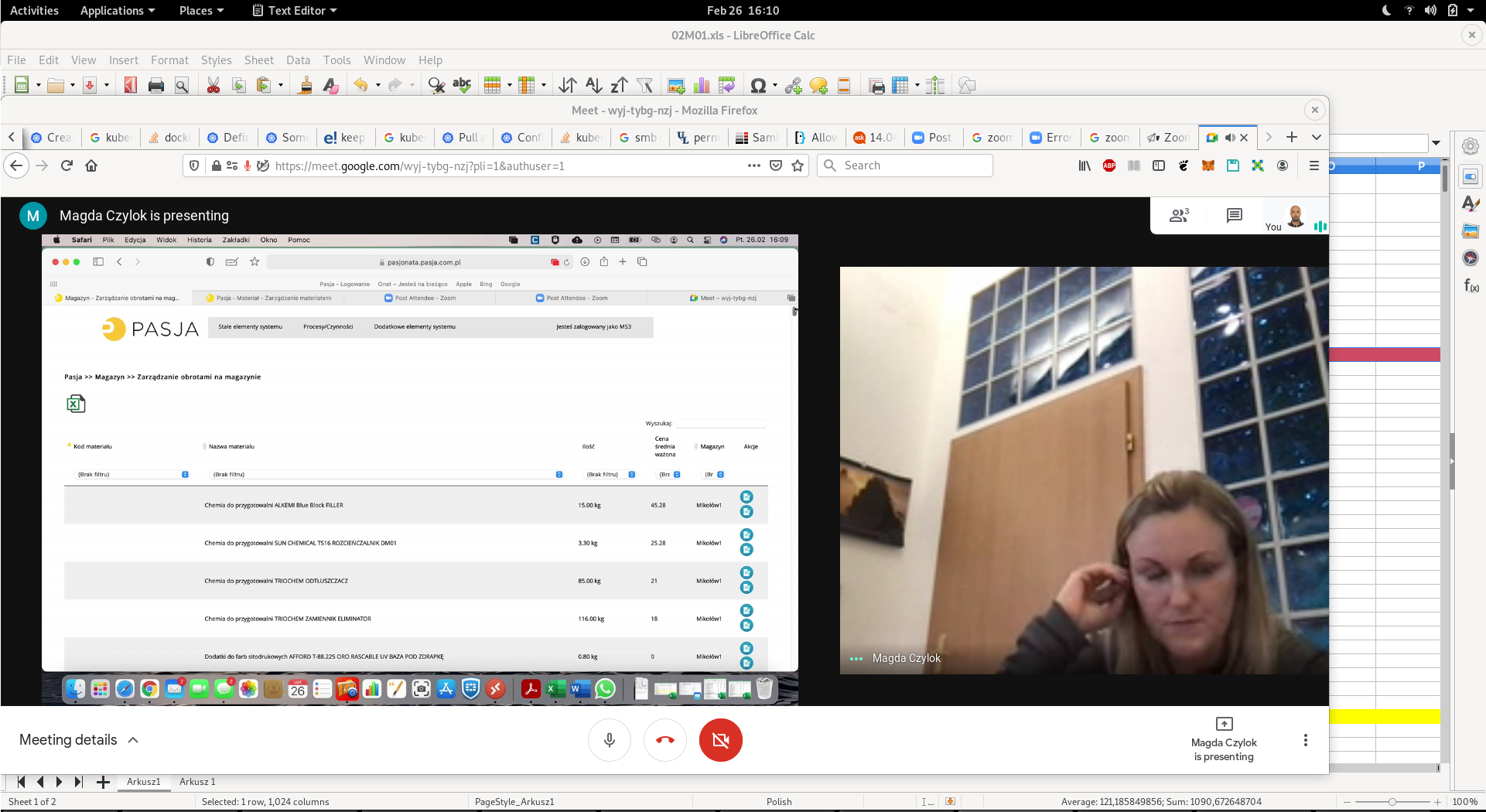Define print area icon
The height and width of the screenshot is (812, 1486).
point(876,85)
